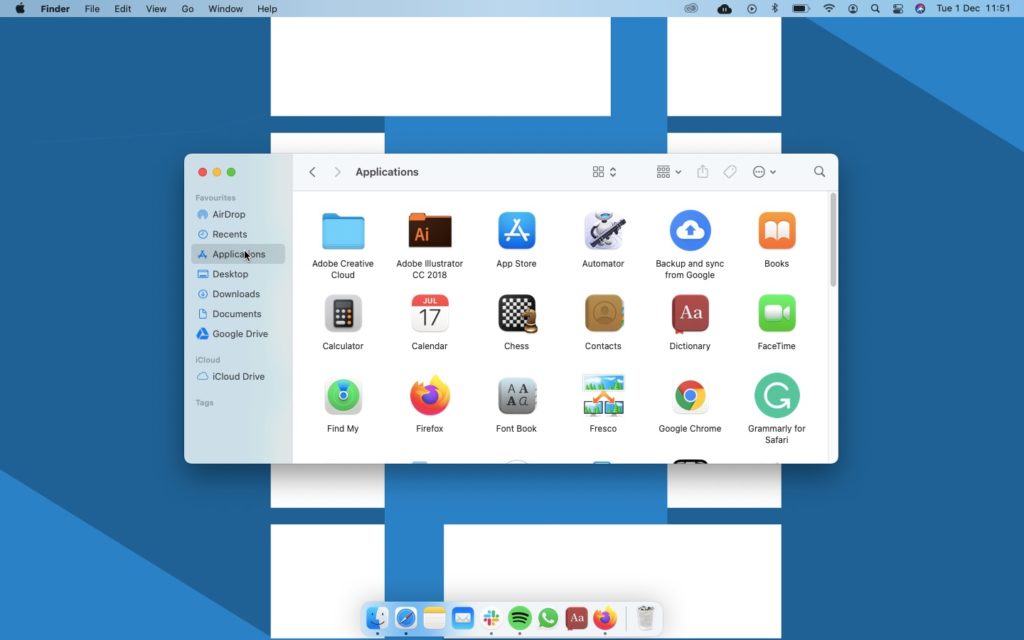The image size is (1024, 640).
Task: Select Adobe Illustrator CC 2018 app
Action: [x=430, y=231]
